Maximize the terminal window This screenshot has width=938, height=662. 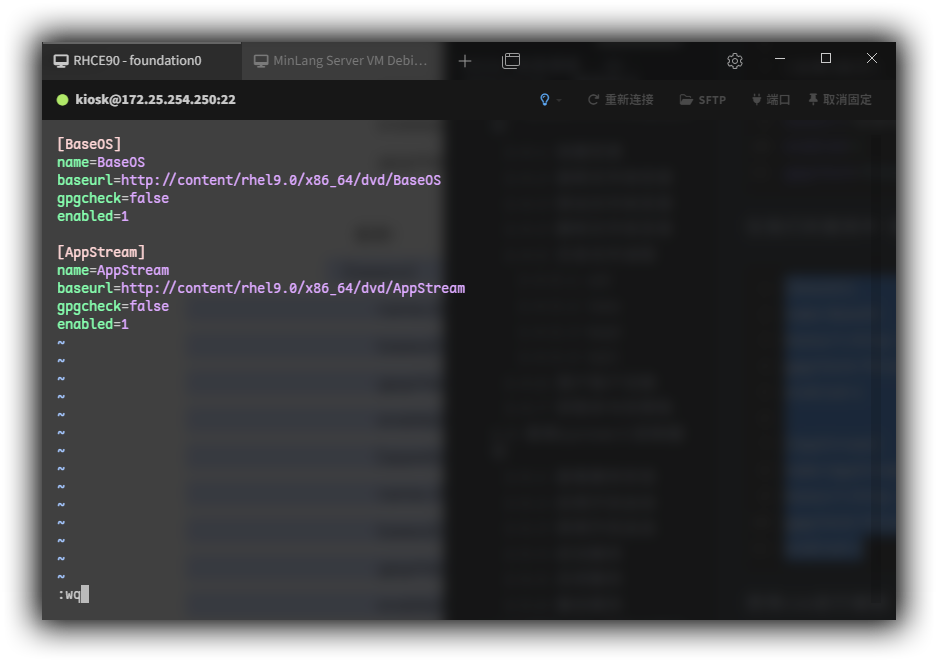point(826,59)
